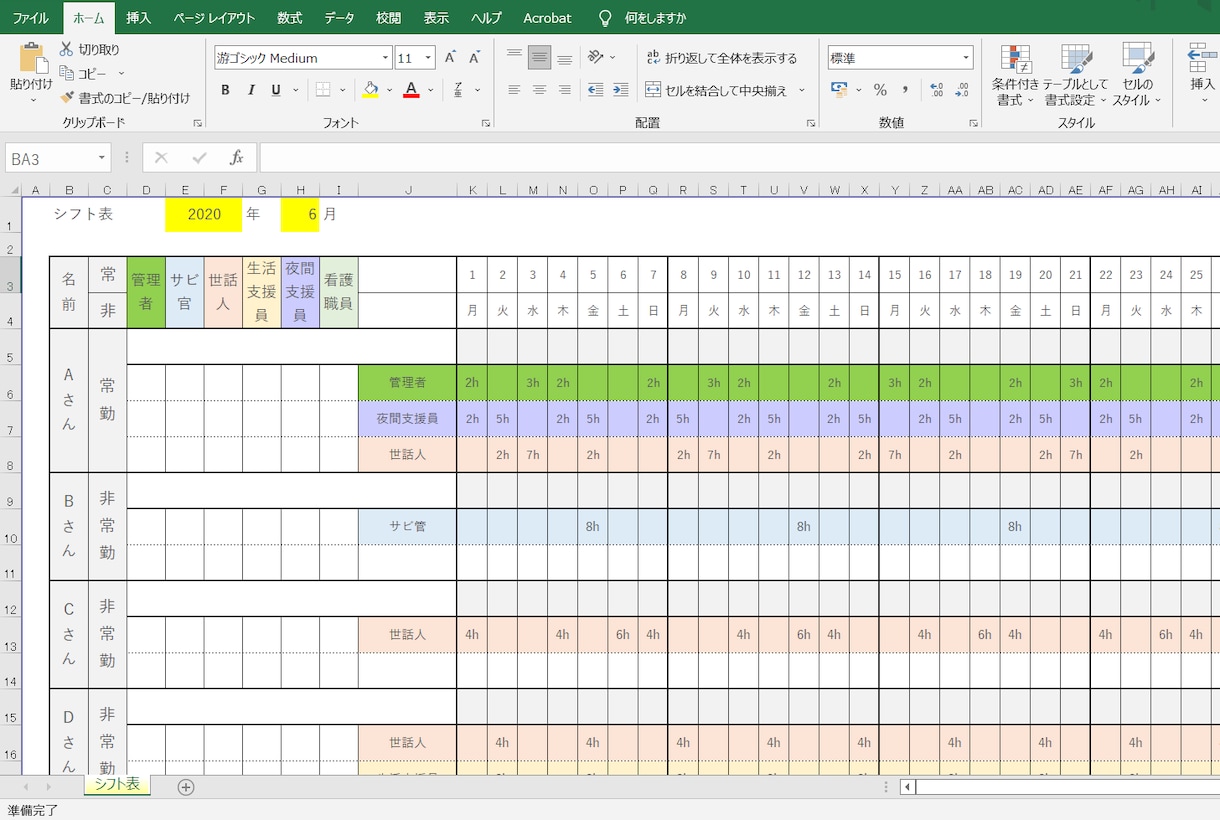Click the red font color A swatch
This screenshot has width=1220, height=820.
(x=411, y=90)
